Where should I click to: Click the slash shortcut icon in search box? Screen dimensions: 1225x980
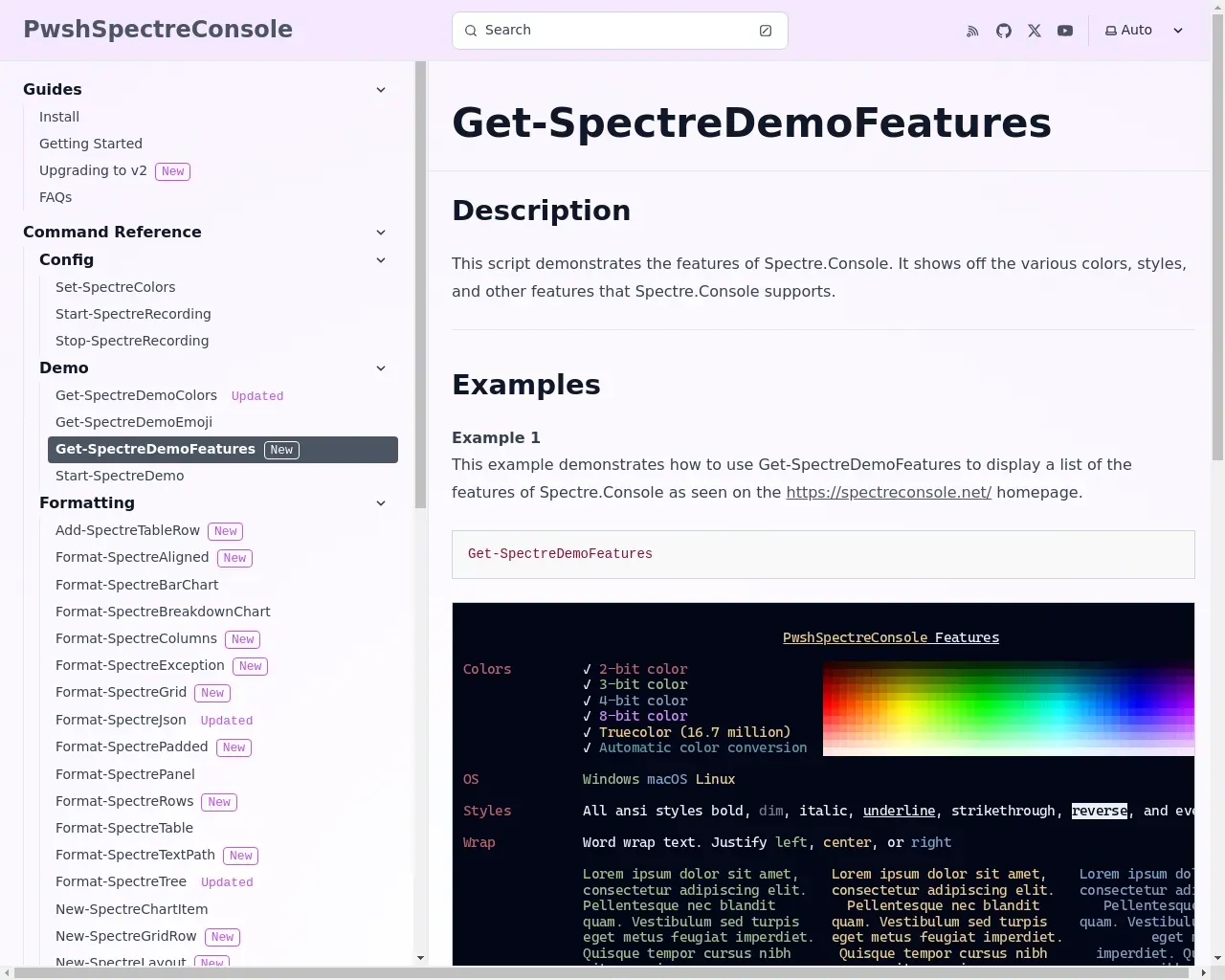click(x=766, y=31)
